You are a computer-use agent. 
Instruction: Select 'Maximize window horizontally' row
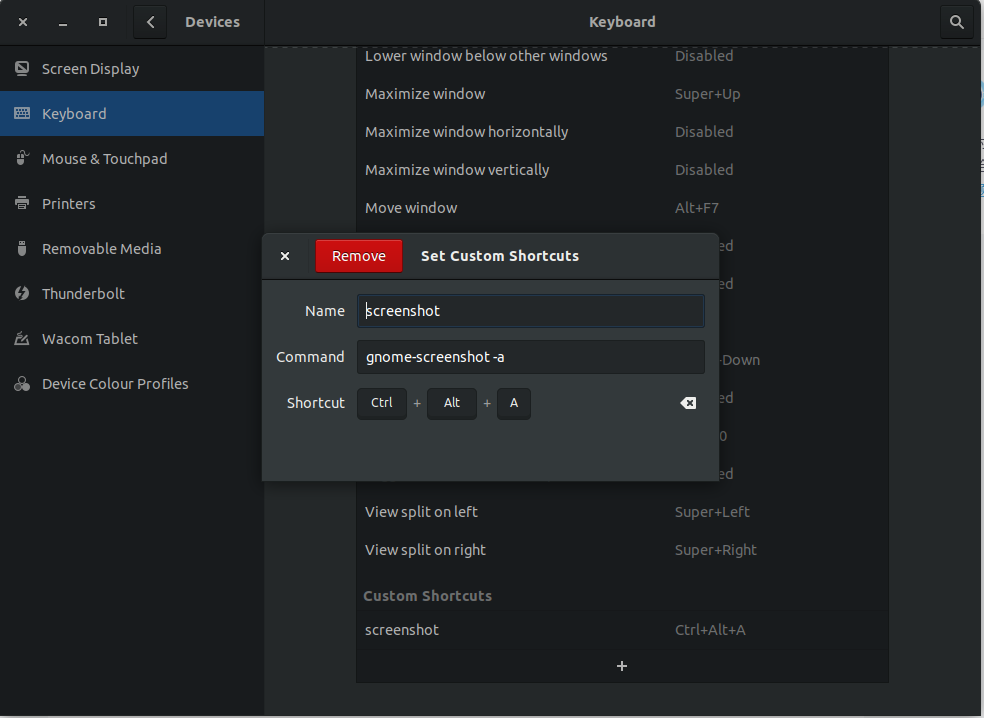tap(622, 132)
